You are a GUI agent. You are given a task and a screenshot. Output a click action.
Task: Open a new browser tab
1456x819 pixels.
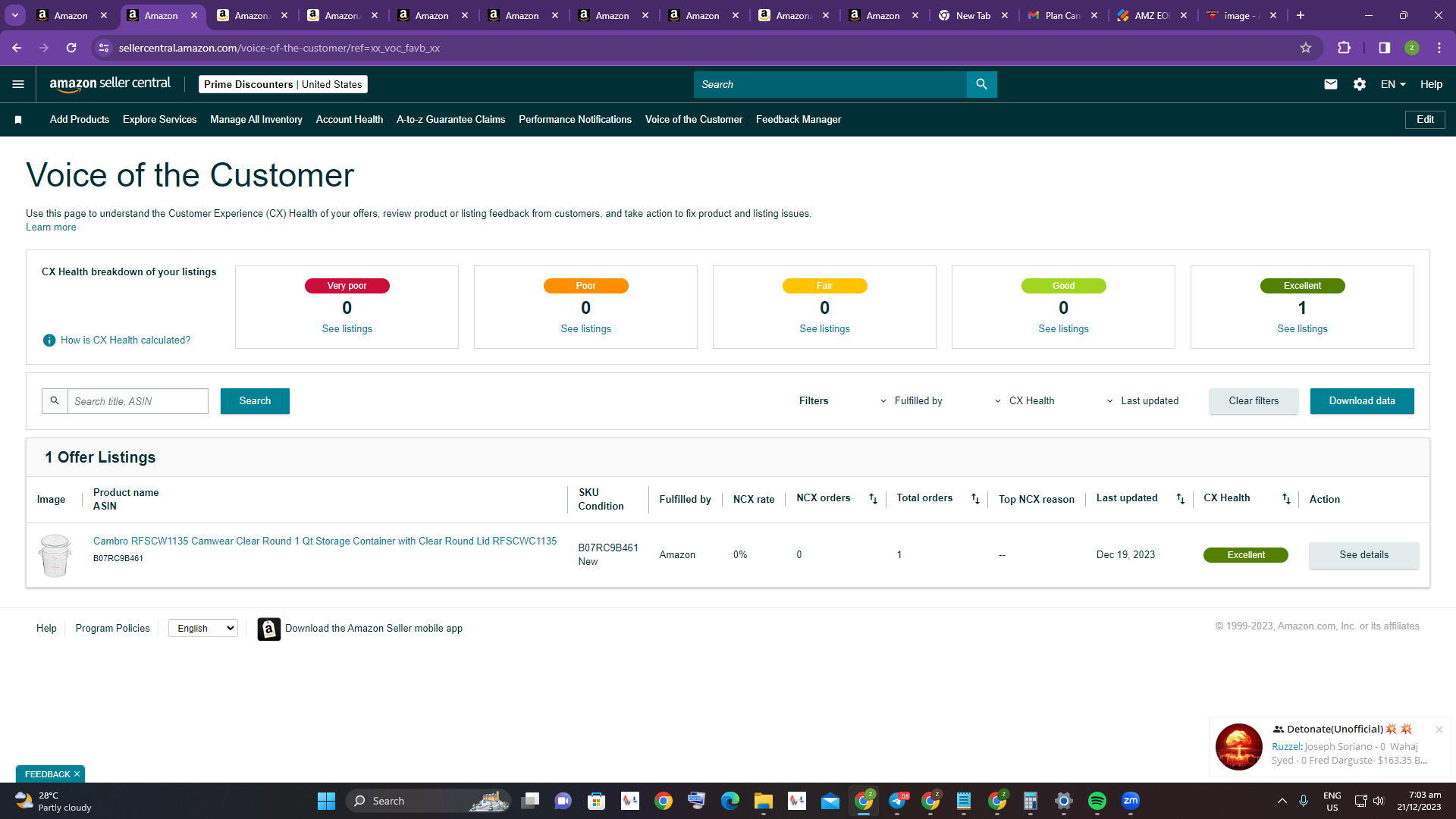pyautogui.click(x=1301, y=15)
